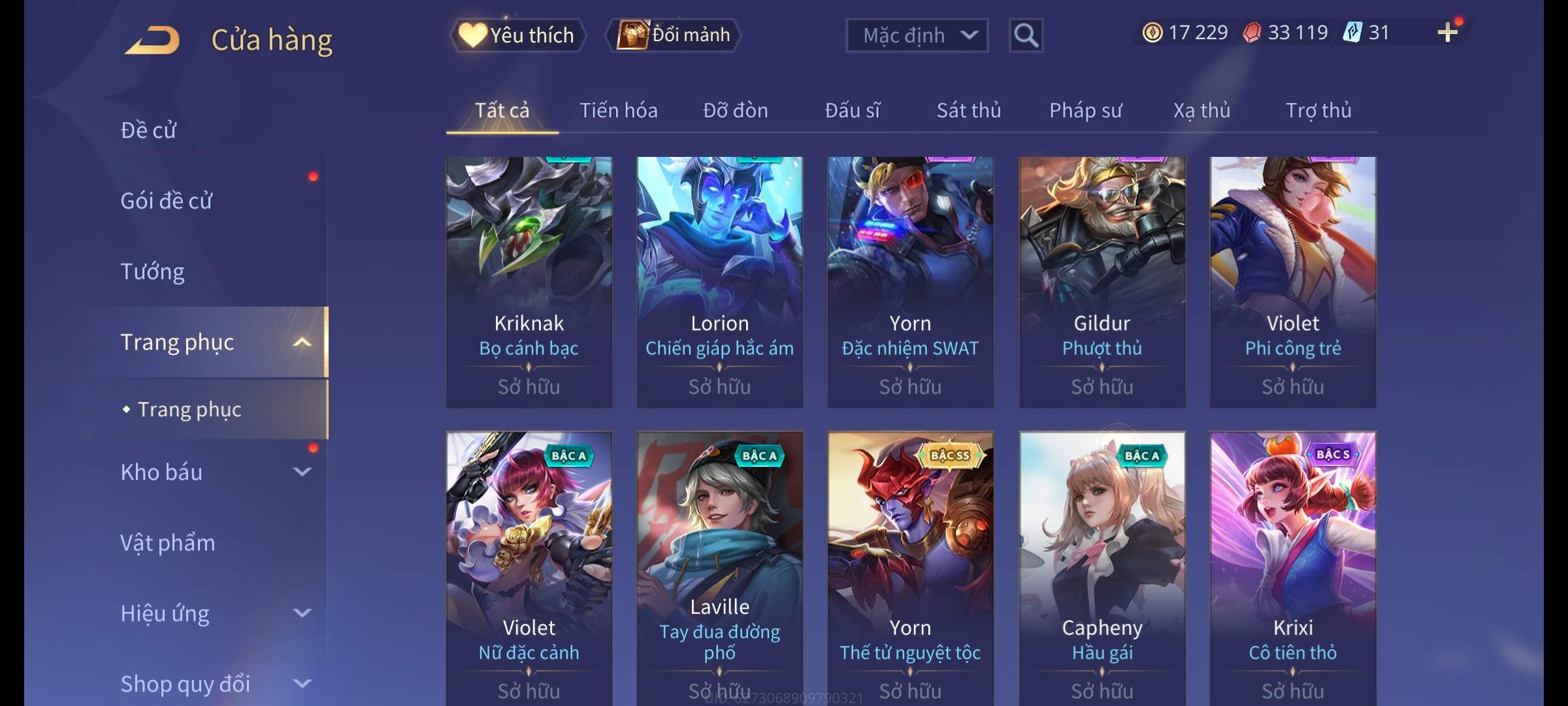Expand the Shop quy đổi section
Viewport: 1568px width, 706px height.
point(302,684)
